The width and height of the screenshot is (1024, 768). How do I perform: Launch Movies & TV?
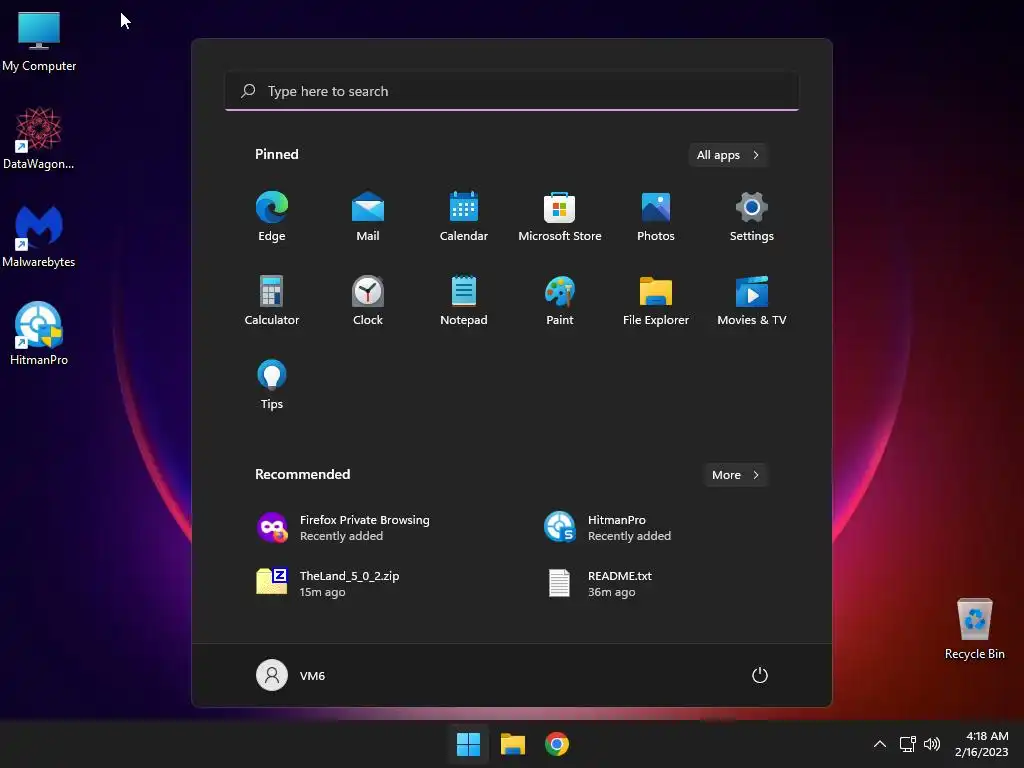tap(752, 300)
